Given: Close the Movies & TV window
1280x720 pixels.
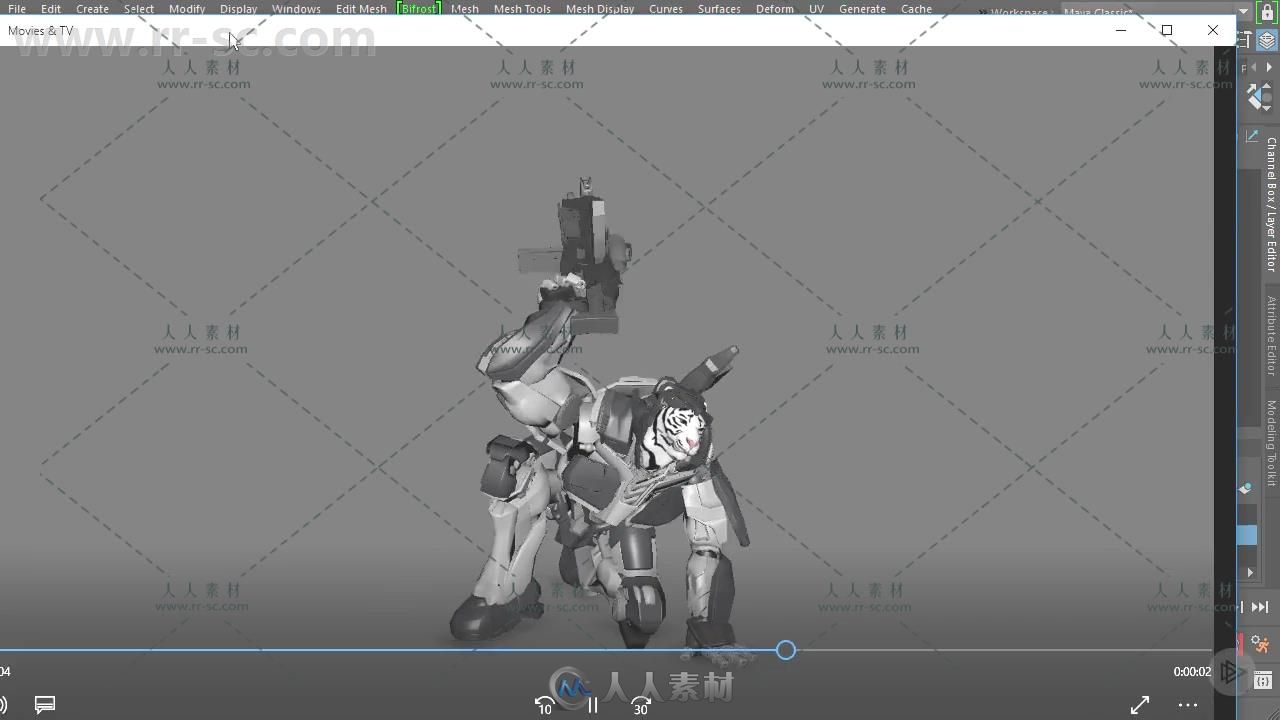Looking at the screenshot, I should tap(1213, 30).
